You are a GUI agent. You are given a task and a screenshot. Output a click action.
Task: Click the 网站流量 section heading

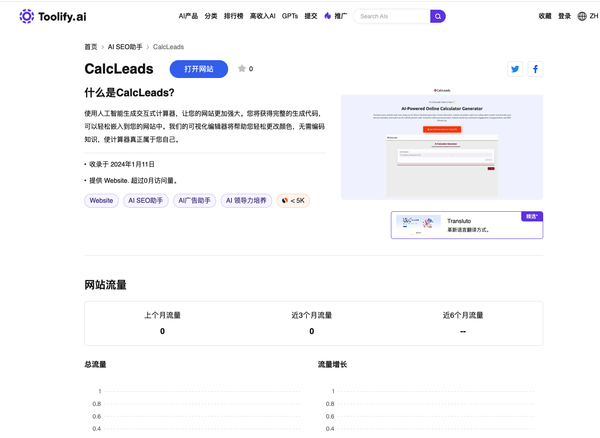(x=106, y=285)
